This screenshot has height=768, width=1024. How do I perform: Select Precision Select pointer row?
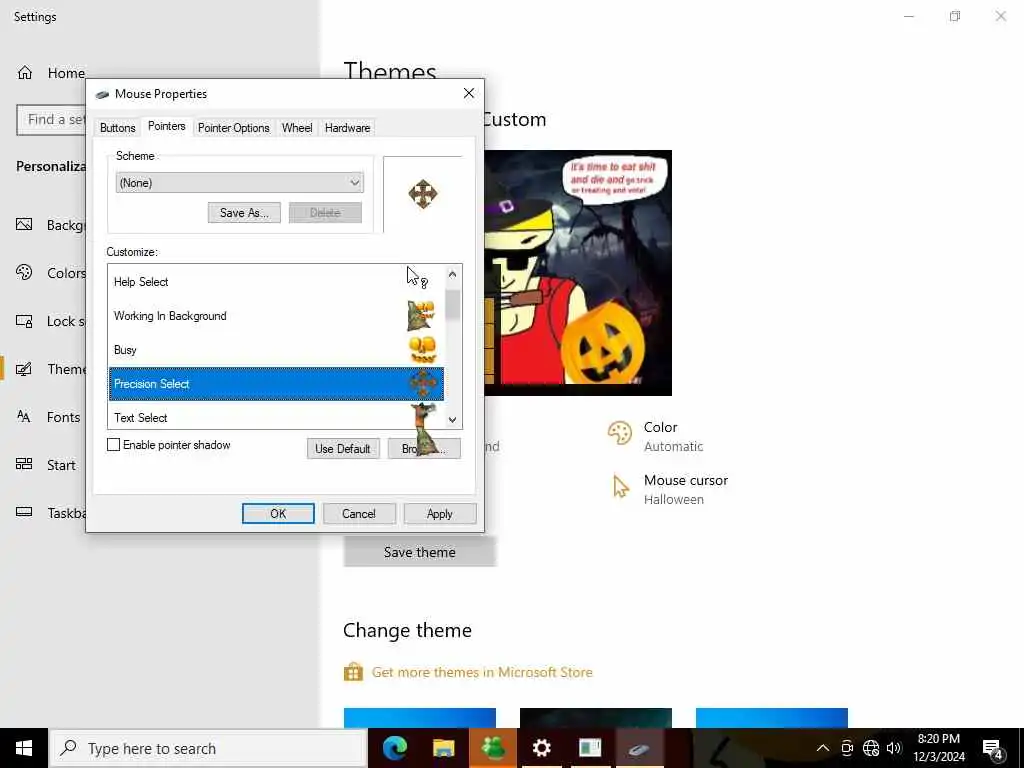(x=276, y=384)
